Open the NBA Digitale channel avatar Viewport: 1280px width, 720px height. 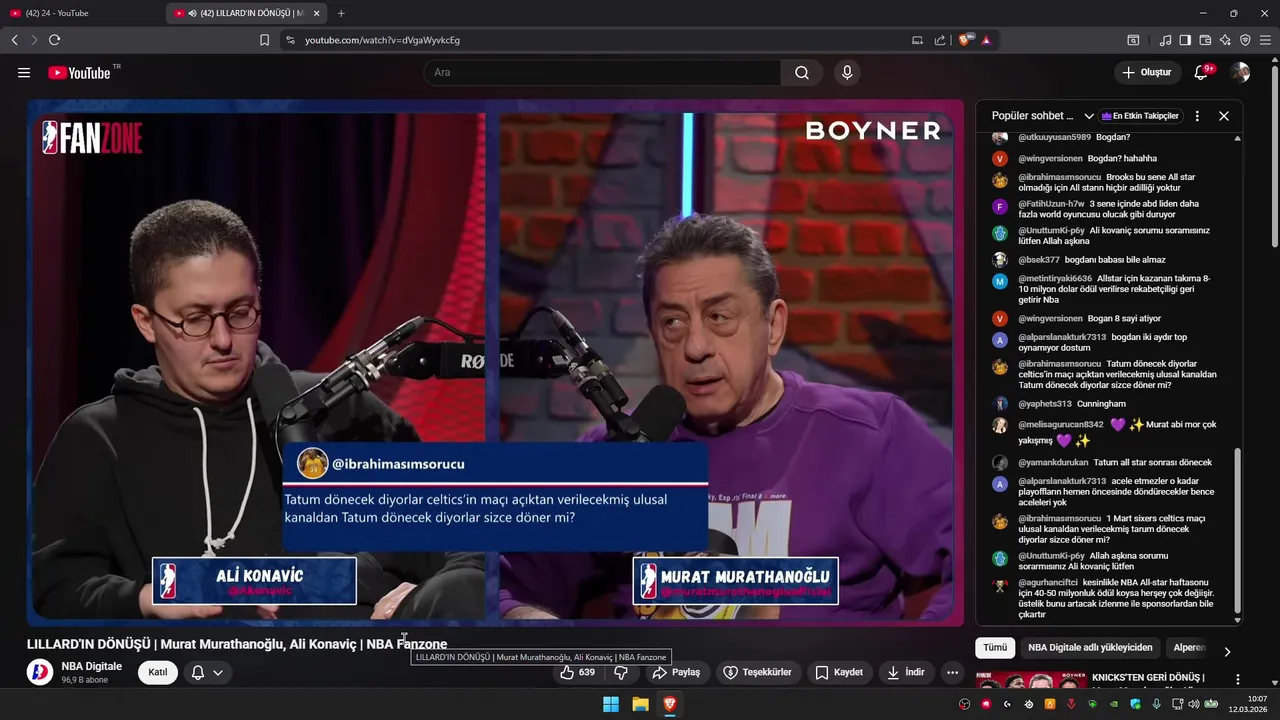pos(40,672)
